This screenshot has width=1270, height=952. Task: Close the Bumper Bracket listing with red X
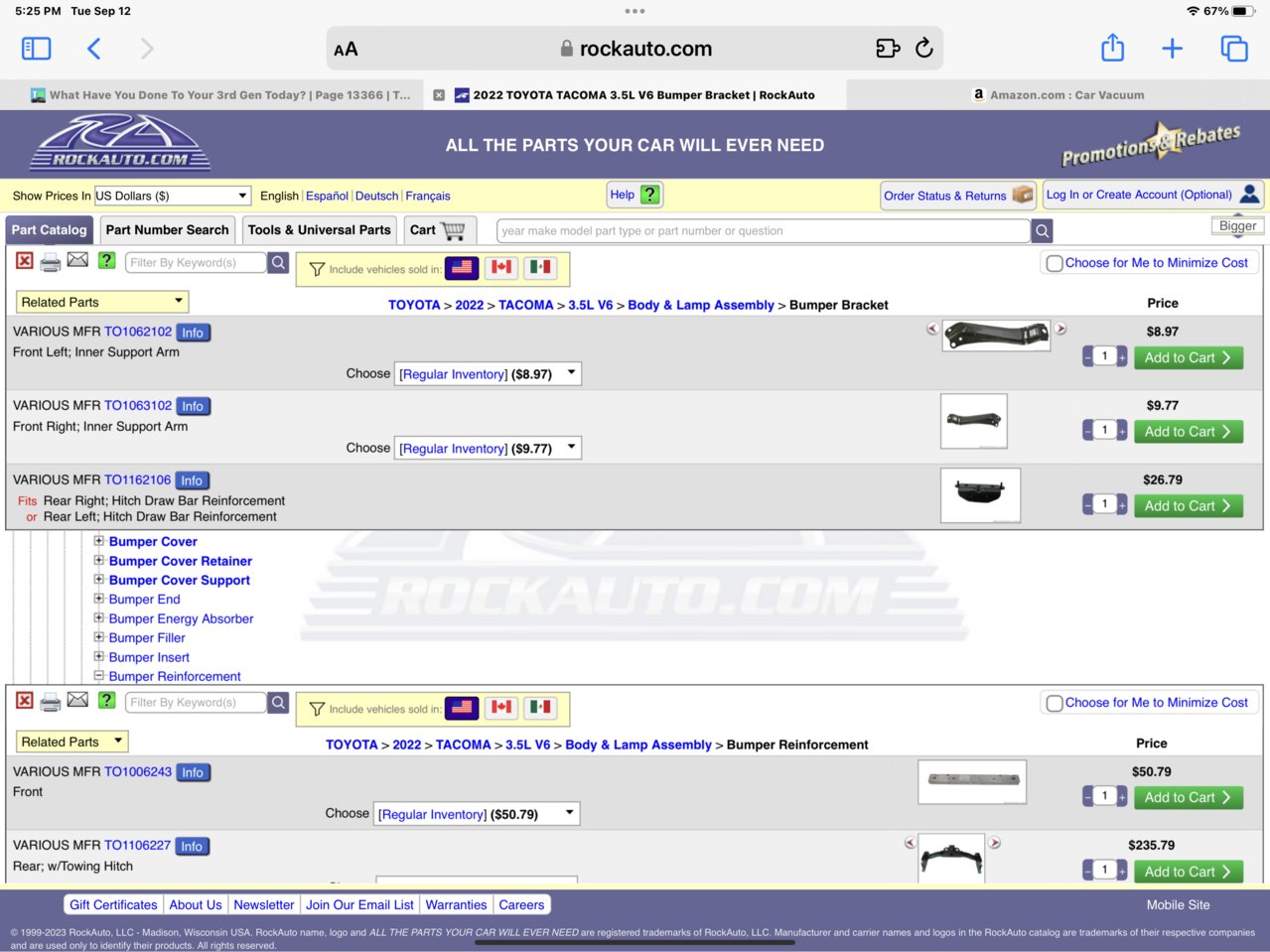point(25,261)
